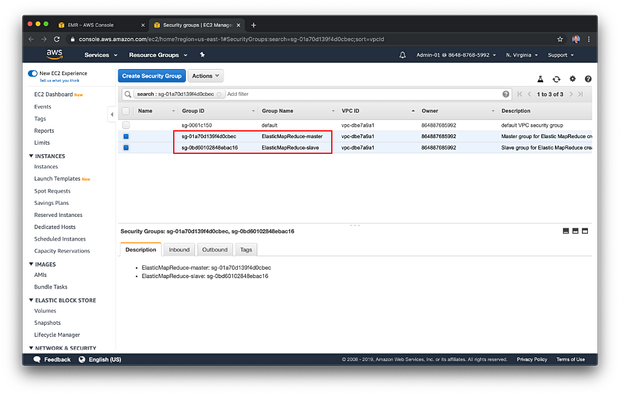Toggle the New EC2 Experience switch
This screenshot has height=395, width=620.
click(33, 73)
